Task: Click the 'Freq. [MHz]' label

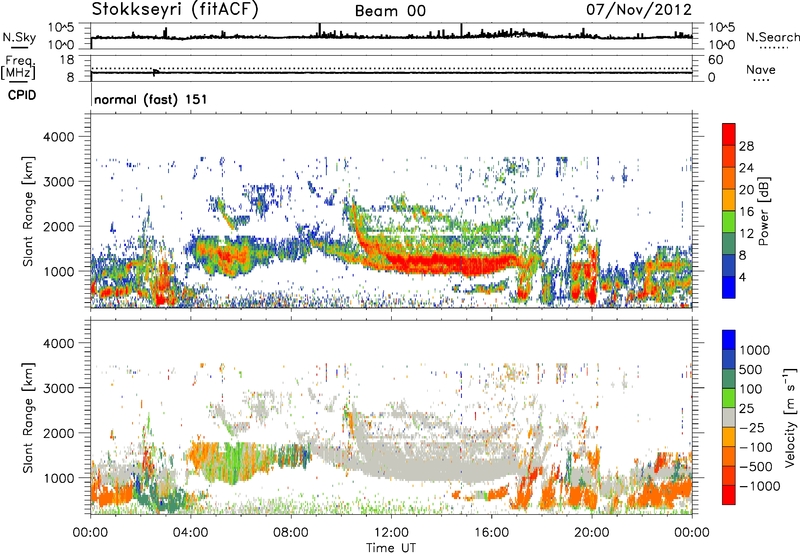Action: click(18, 68)
